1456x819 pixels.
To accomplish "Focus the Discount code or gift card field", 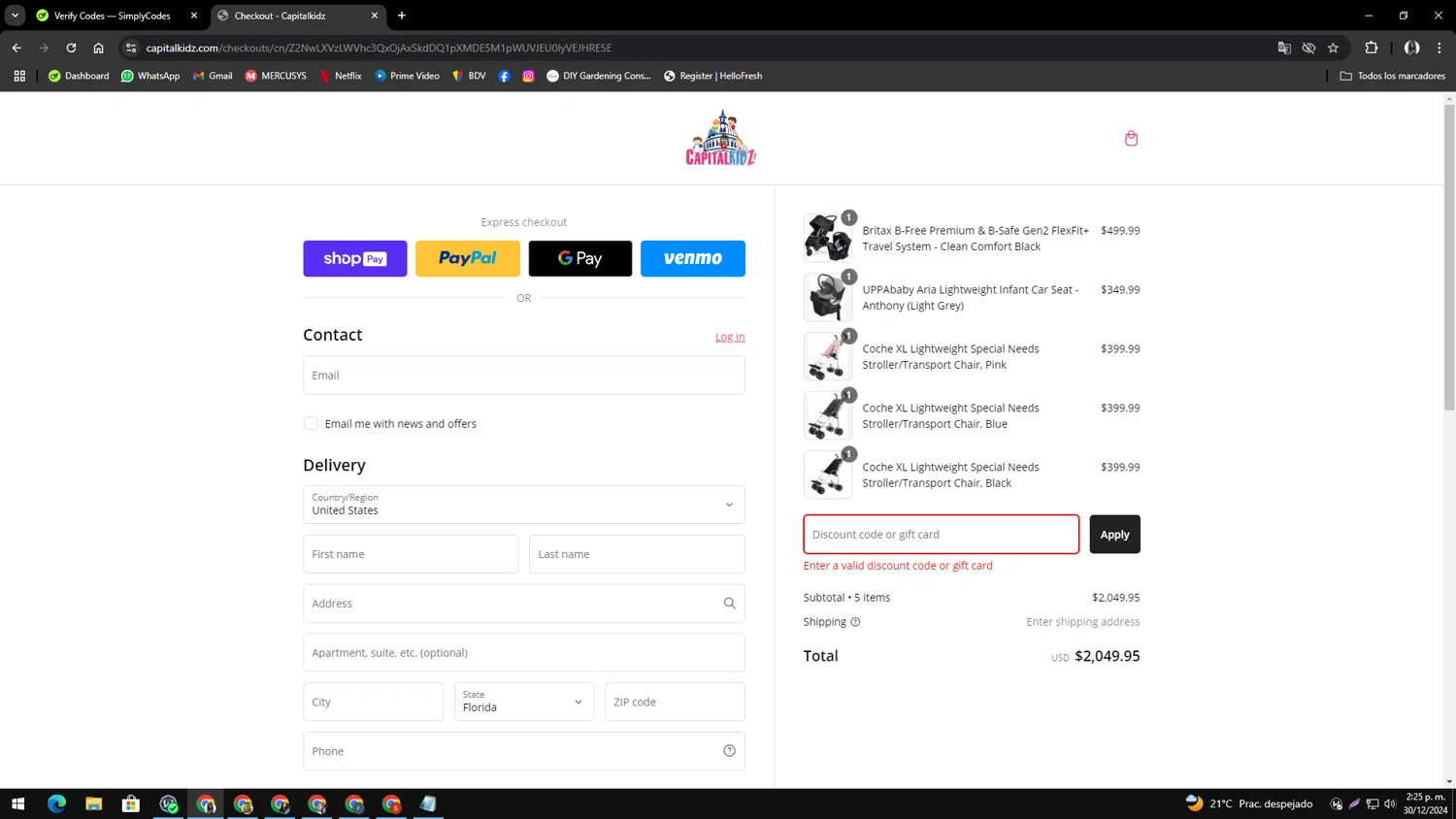I will click(941, 535).
